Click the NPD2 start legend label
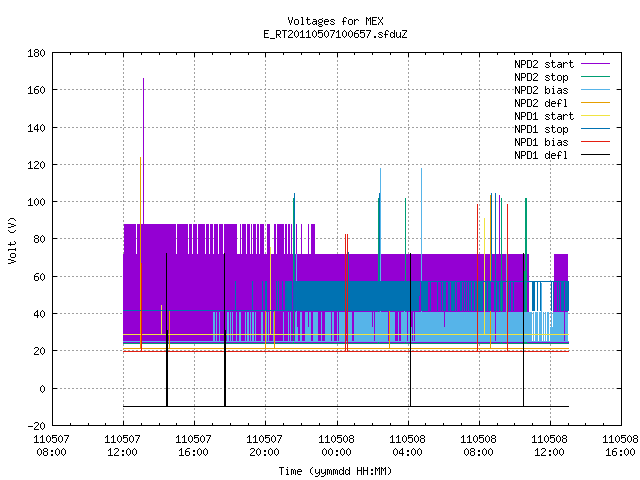 [x=544, y=64]
